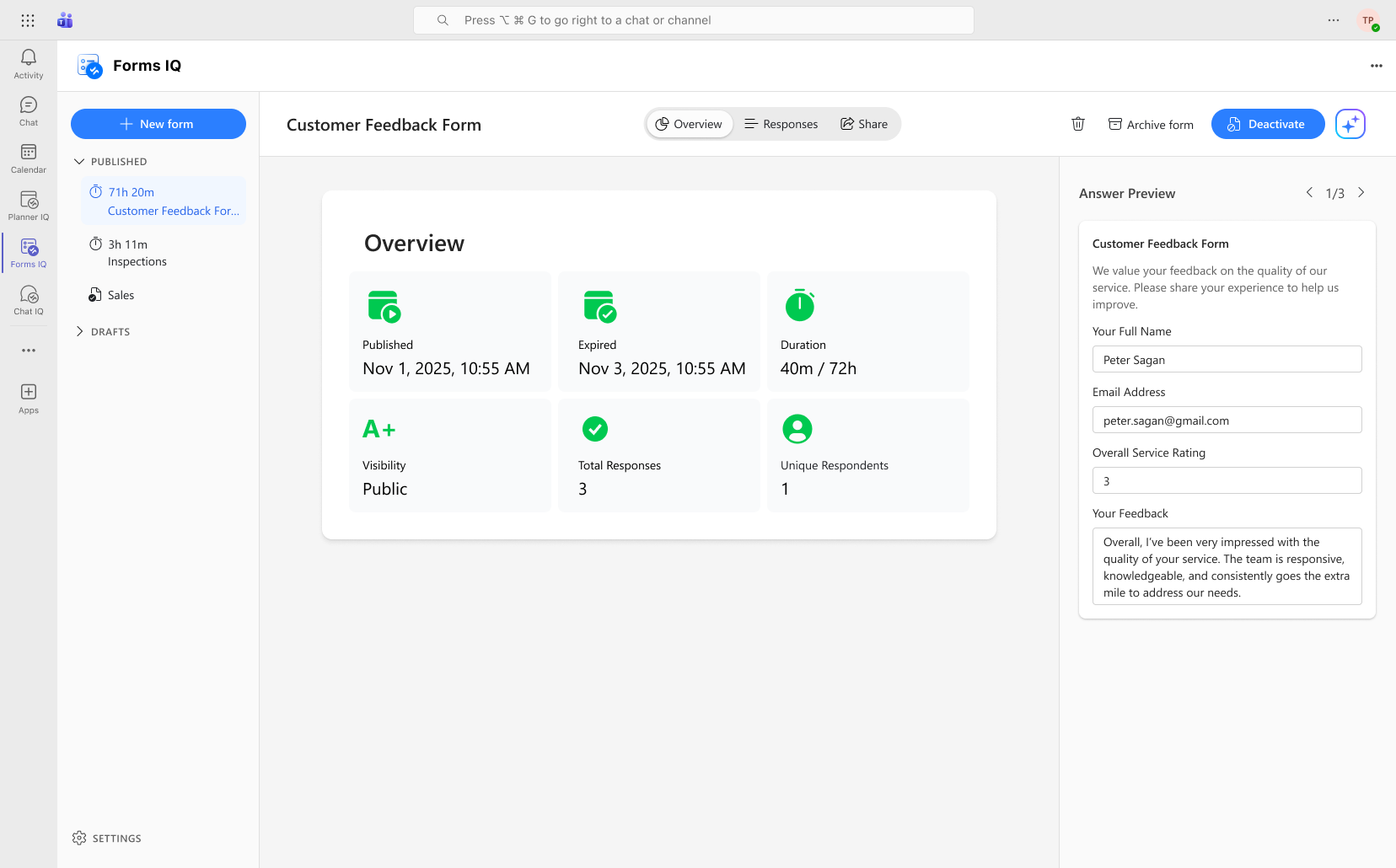Go to next answer preview

coord(1361,193)
